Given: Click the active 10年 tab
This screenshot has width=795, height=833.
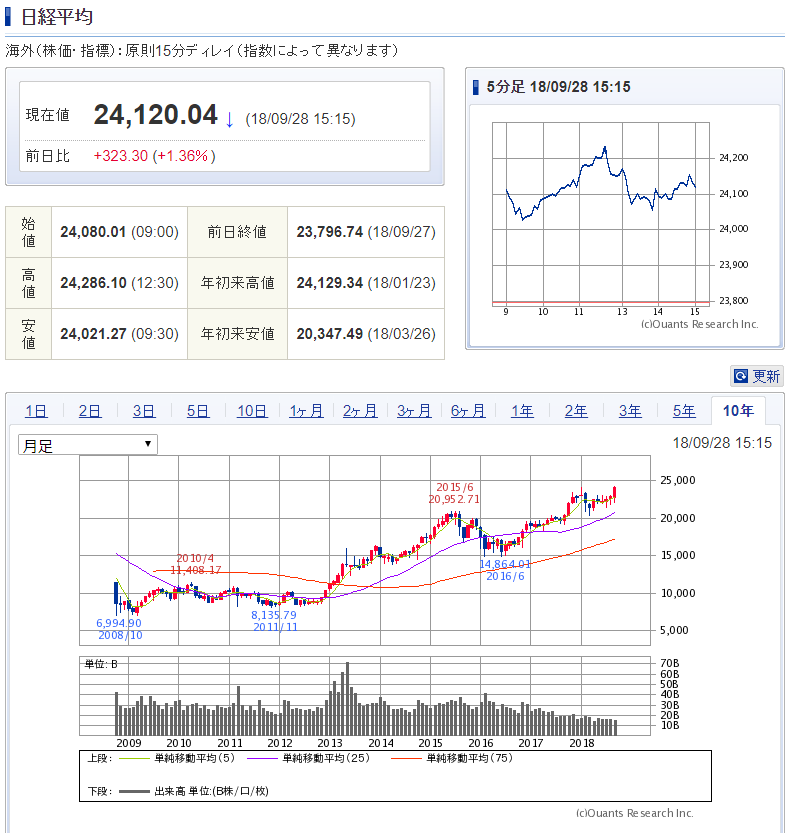Looking at the screenshot, I should coord(738,411).
